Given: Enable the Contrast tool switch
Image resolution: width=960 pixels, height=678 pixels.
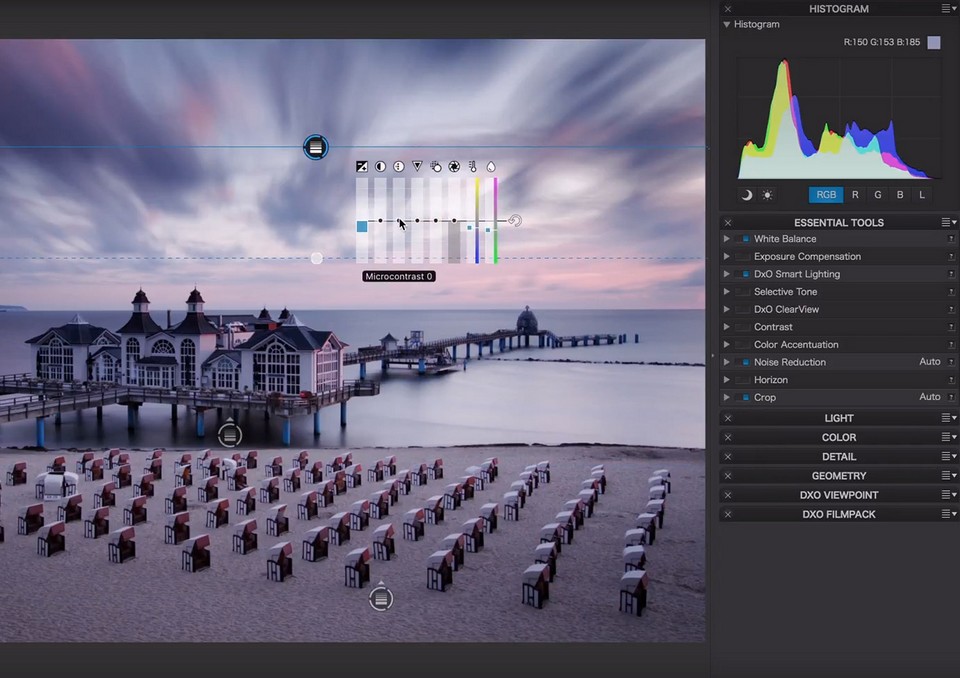Looking at the screenshot, I should pos(744,327).
